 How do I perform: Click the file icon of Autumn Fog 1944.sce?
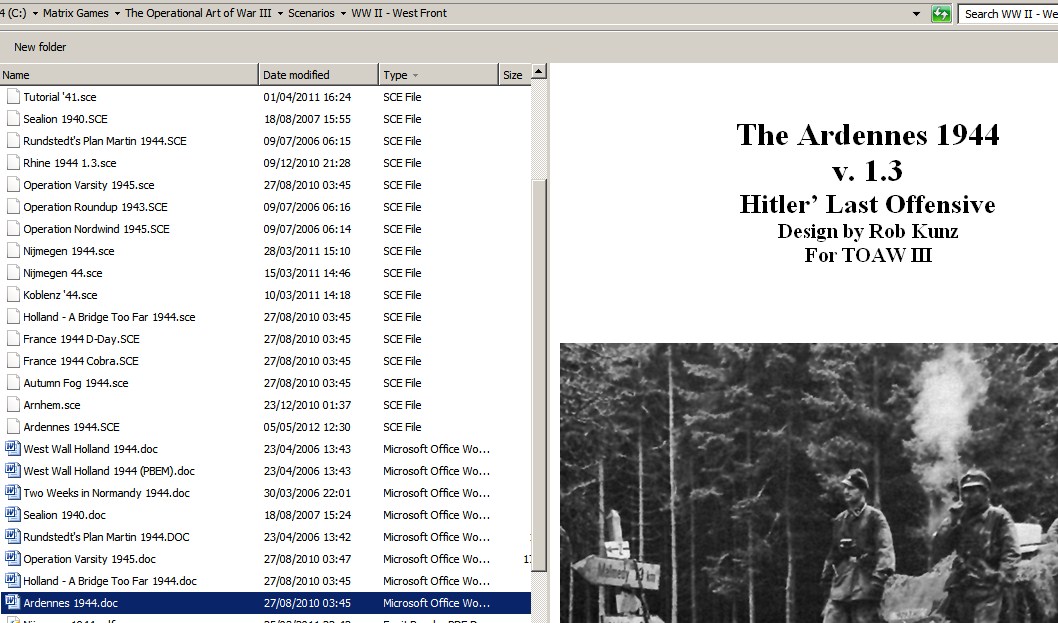tap(13, 383)
